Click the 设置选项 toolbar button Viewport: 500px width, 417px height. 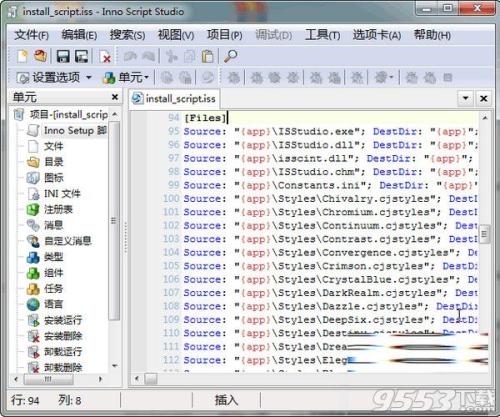pyautogui.click(x=48, y=78)
